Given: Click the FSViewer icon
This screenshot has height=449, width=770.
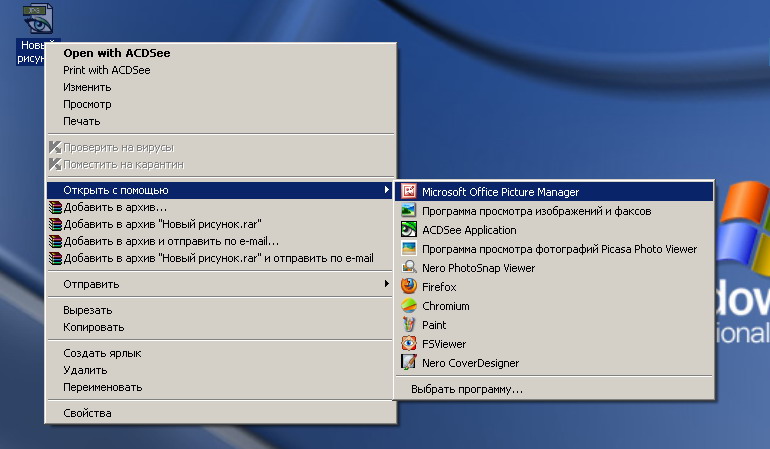Looking at the screenshot, I should tap(409, 343).
